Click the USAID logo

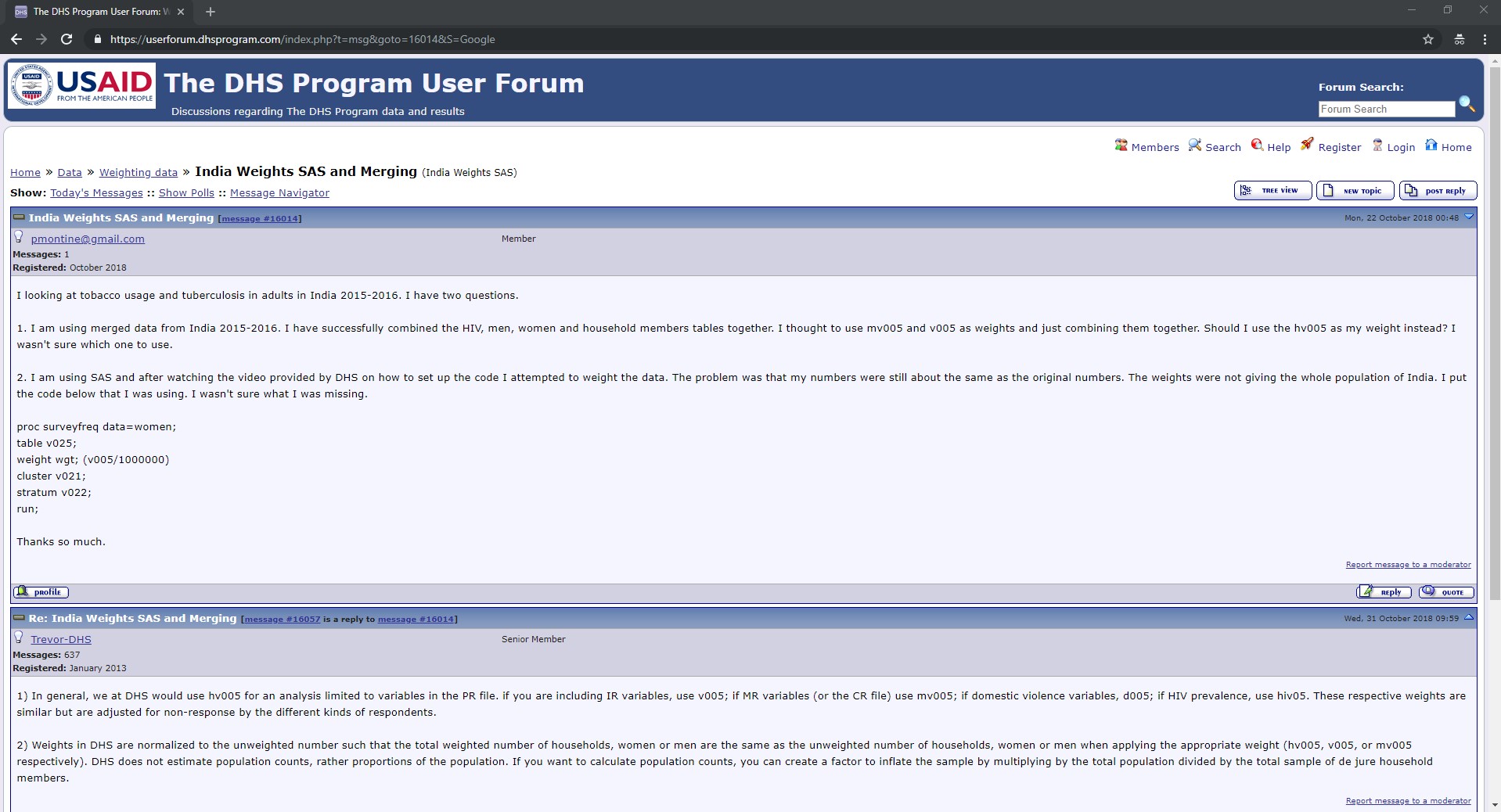click(x=81, y=85)
